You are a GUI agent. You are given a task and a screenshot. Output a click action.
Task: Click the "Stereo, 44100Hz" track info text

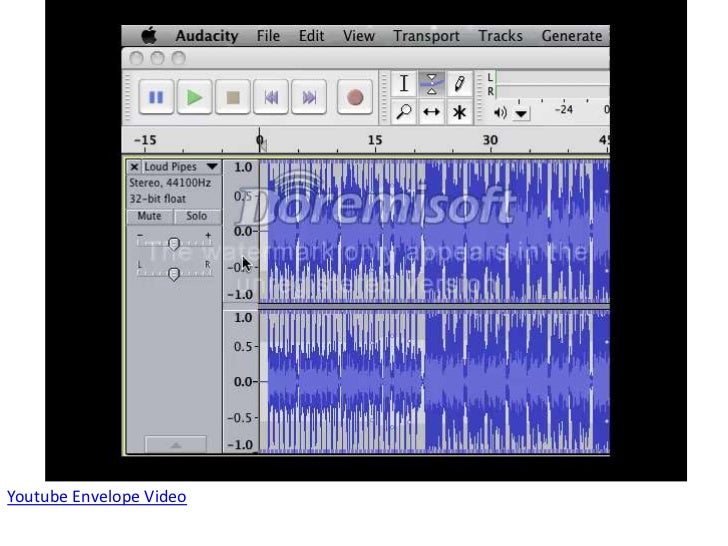click(170, 183)
